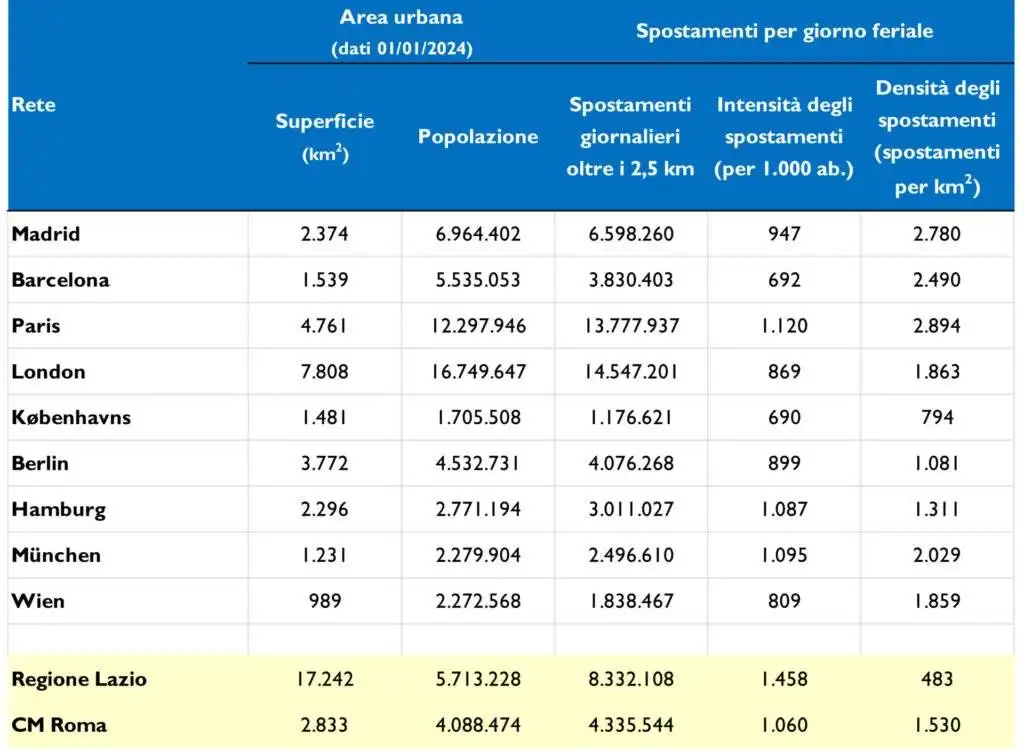This screenshot has height=751, width=1024.
Task: Click Berlin's daily trips value 4.076.268
Action: (x=630, y=464)
